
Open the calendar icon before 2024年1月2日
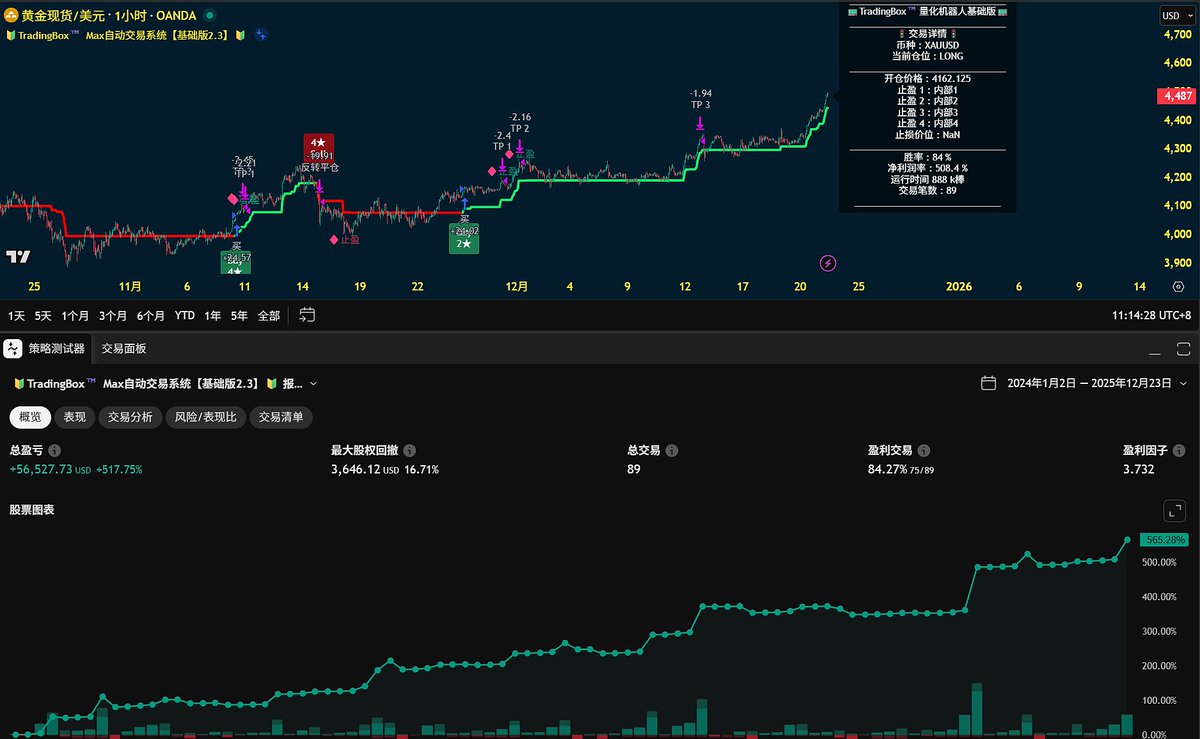click(988, 383)
